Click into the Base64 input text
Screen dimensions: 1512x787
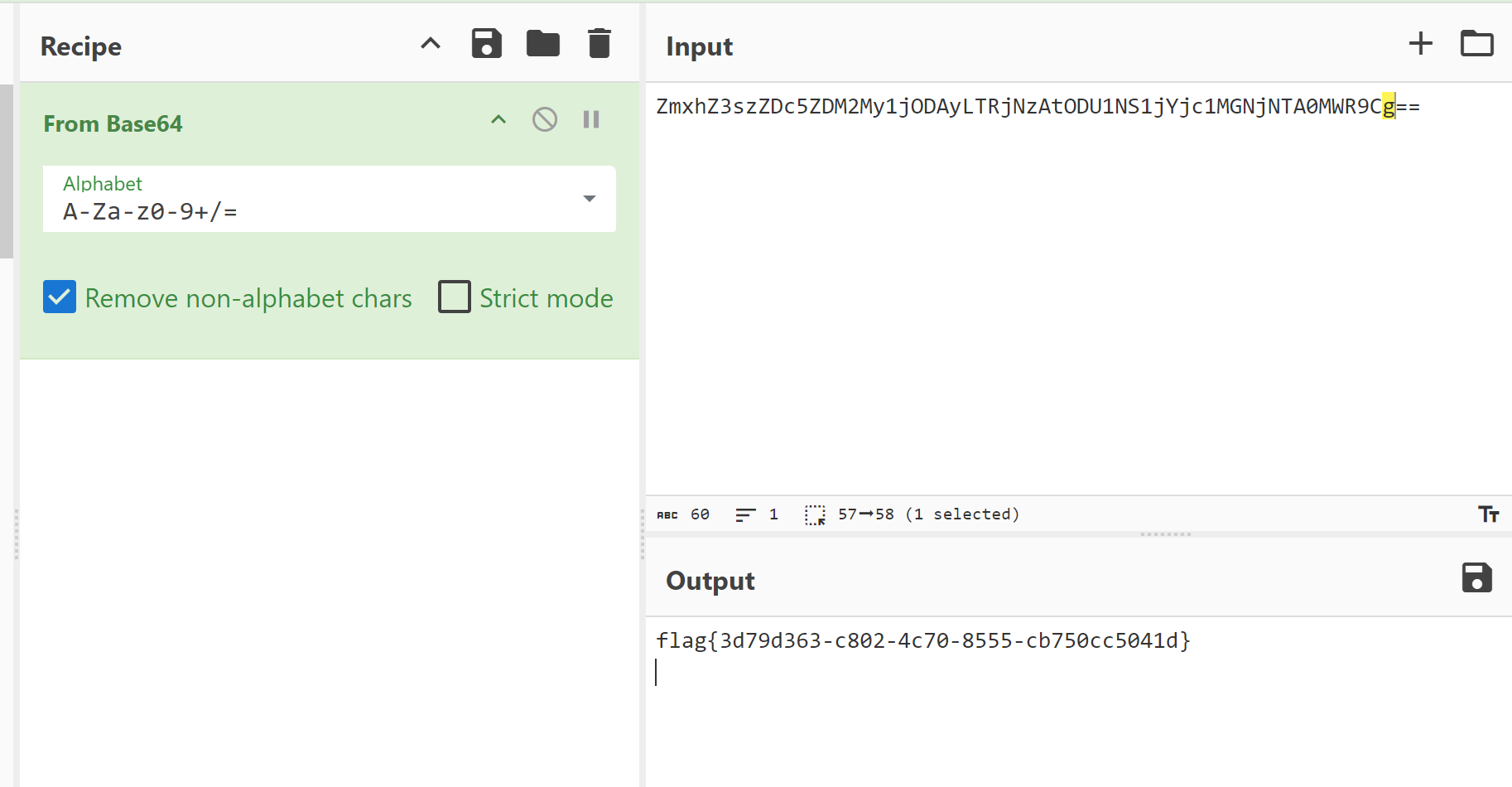coord(1038,107)
